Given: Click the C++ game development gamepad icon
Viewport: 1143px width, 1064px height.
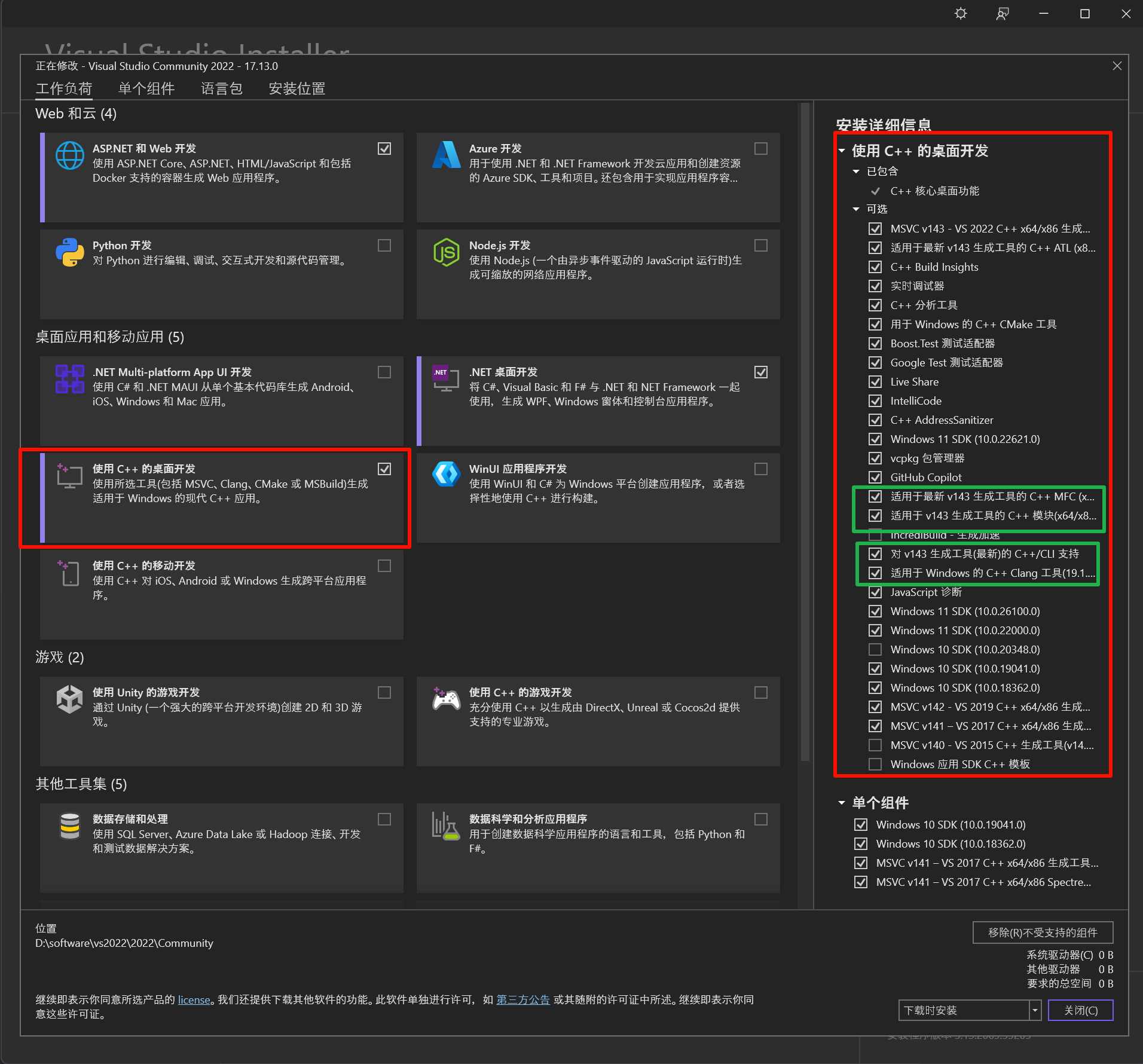Looking at the screenshot, I should (447, 699).
